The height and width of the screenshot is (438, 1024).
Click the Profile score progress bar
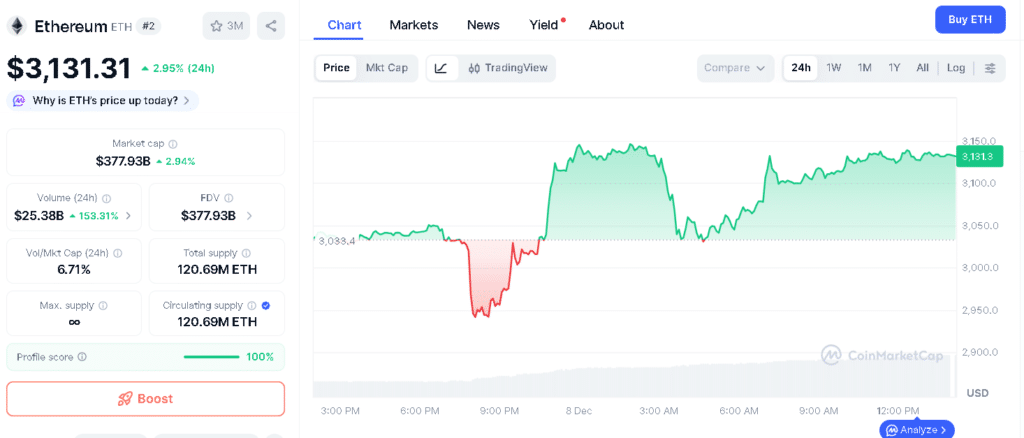212,357
